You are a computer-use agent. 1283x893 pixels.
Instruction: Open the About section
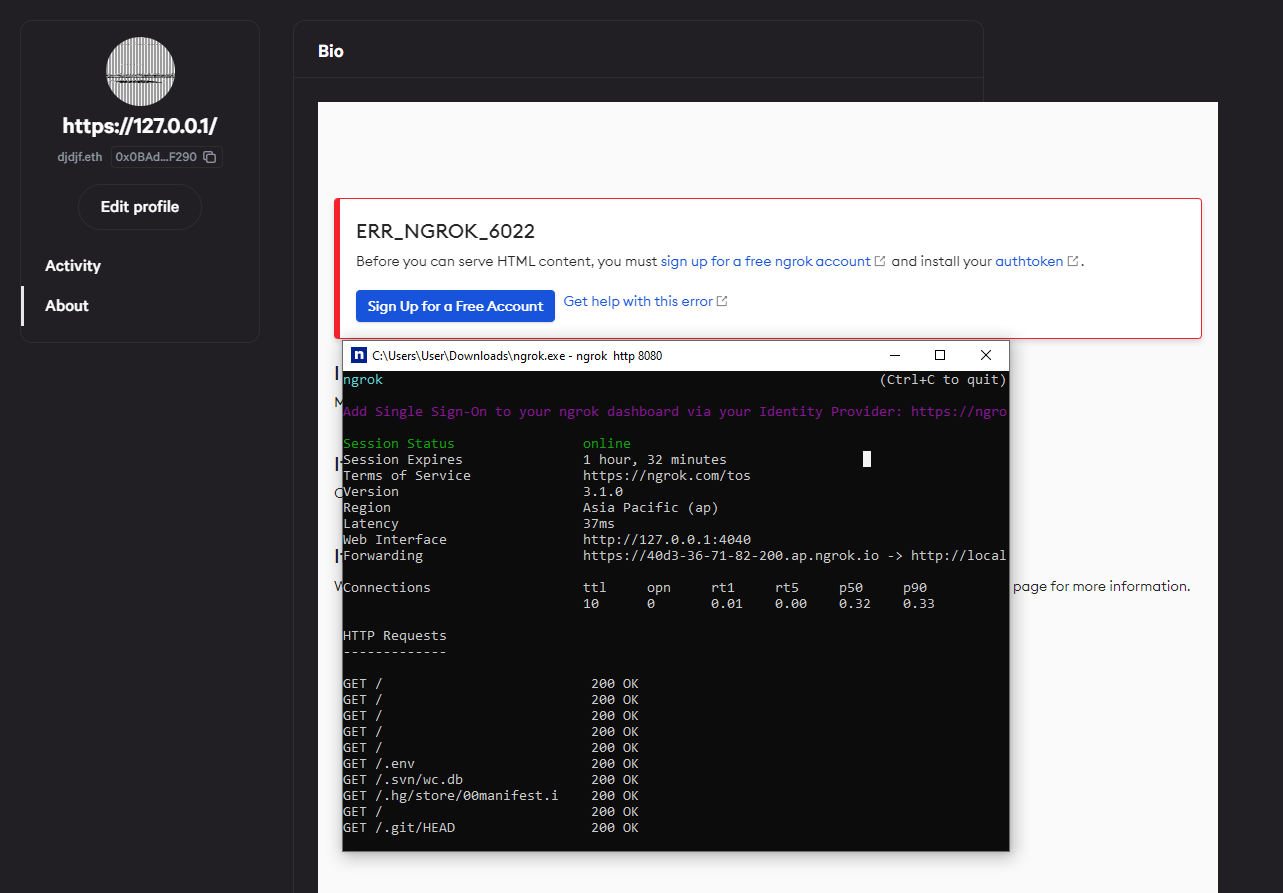pyautogui.click(x=67, y=306)
